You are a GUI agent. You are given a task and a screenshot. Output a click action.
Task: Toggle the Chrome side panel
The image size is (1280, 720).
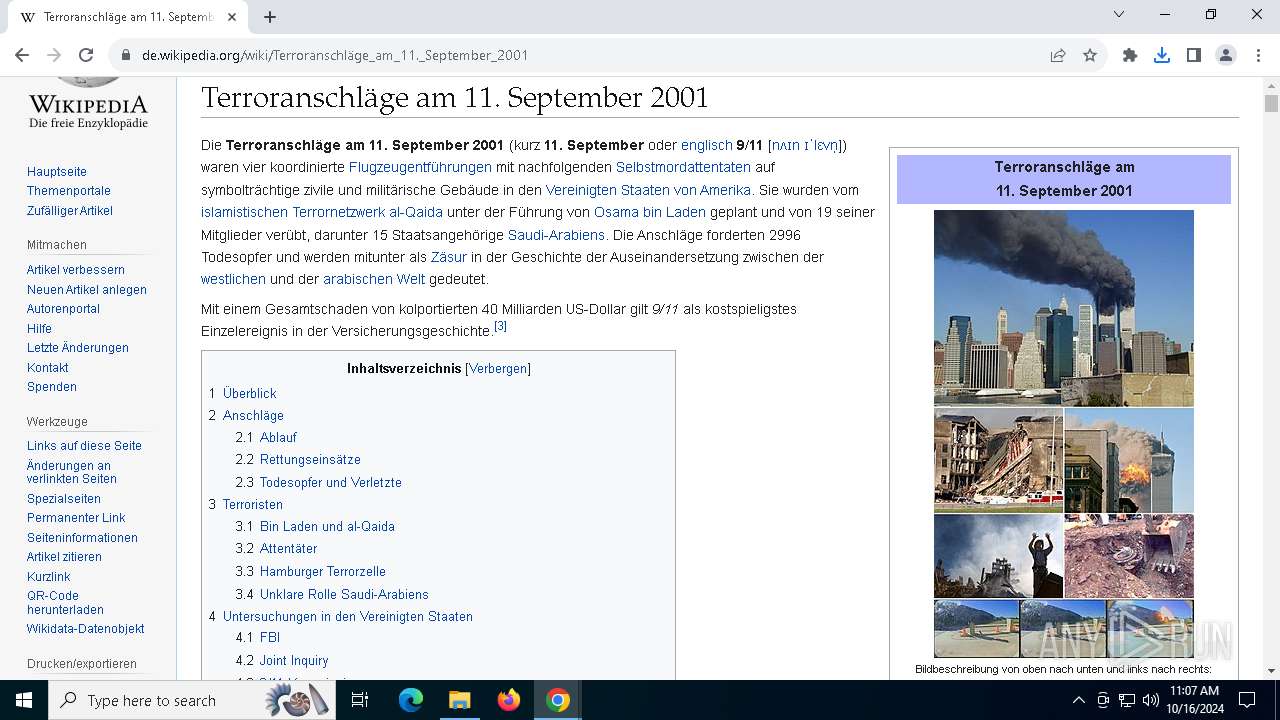point(1194,55)
